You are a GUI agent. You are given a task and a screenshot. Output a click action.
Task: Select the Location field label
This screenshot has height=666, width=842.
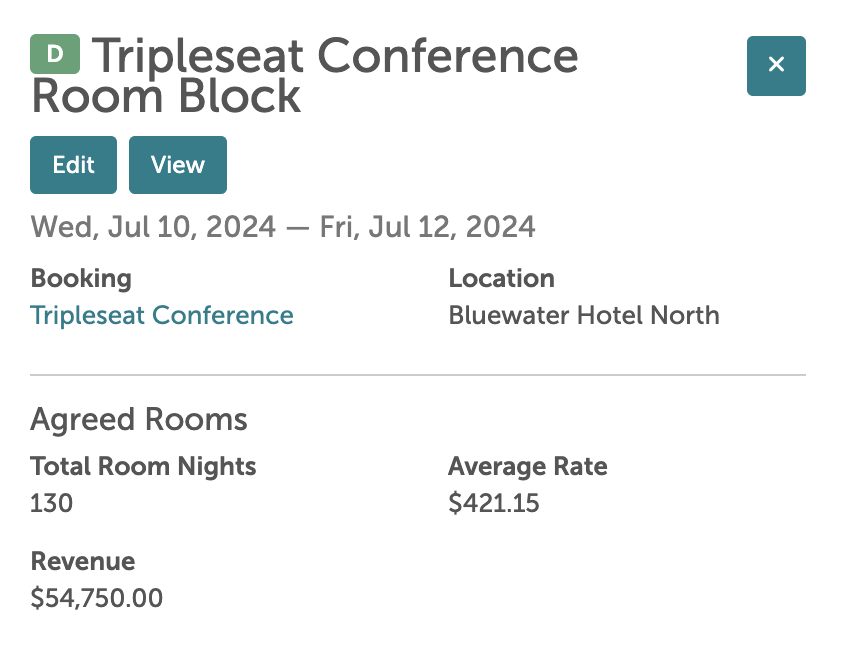tap(501, 279)
